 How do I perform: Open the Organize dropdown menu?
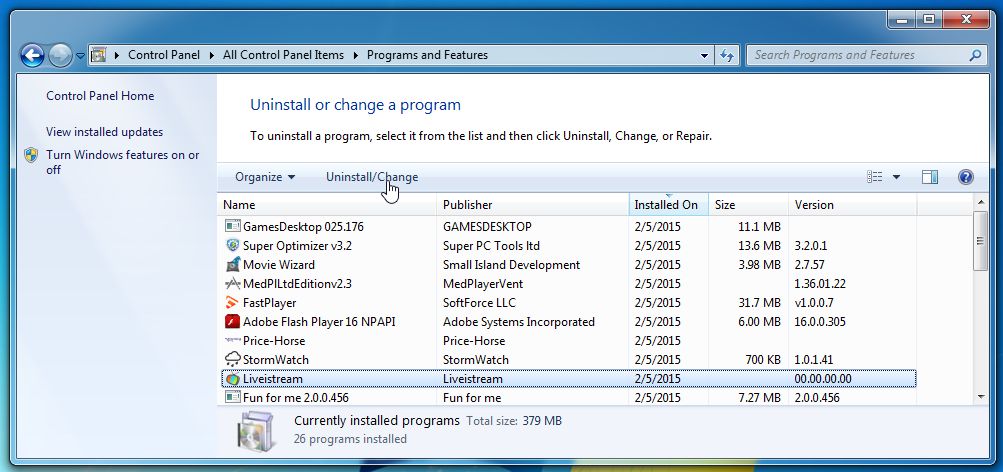coord(265,177)
